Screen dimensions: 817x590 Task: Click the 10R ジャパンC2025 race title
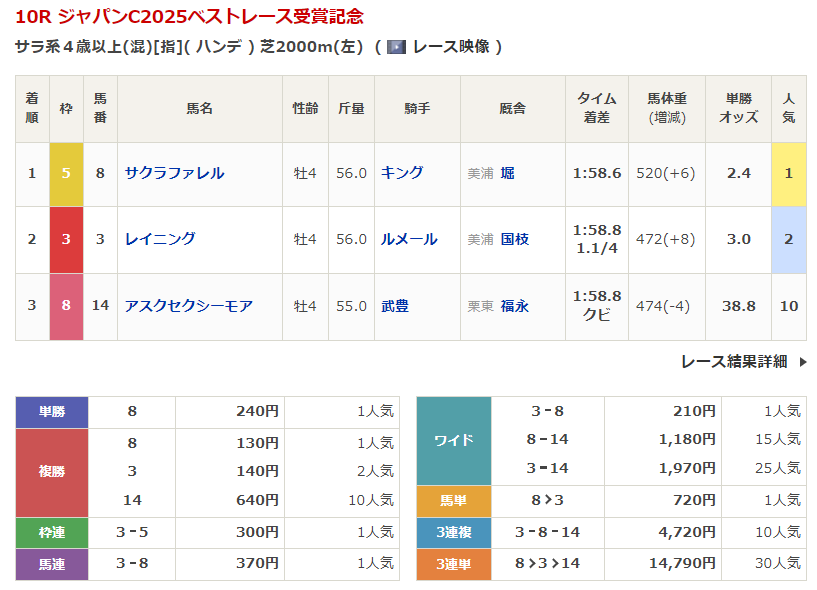click(190, 17)
